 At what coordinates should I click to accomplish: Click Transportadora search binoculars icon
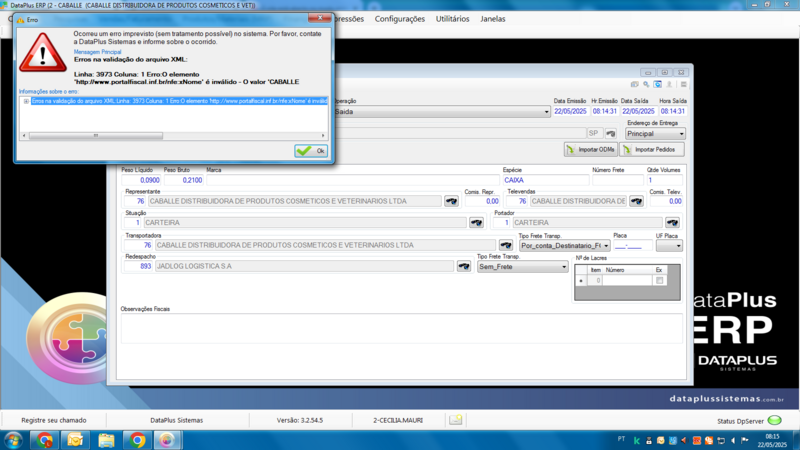506,245
